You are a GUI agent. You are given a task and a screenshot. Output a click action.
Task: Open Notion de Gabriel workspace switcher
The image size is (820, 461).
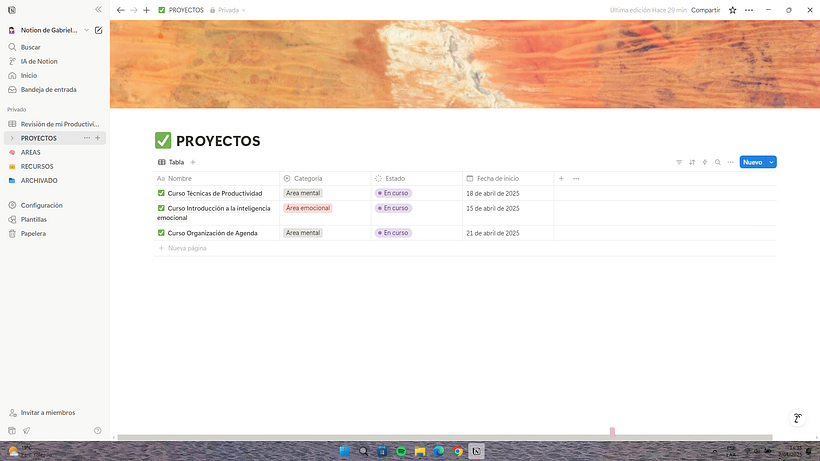[49, 30]
